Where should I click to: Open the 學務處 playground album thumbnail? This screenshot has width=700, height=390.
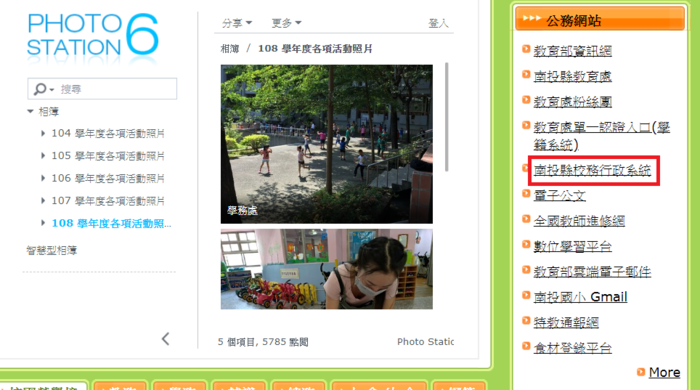point(326,144)
